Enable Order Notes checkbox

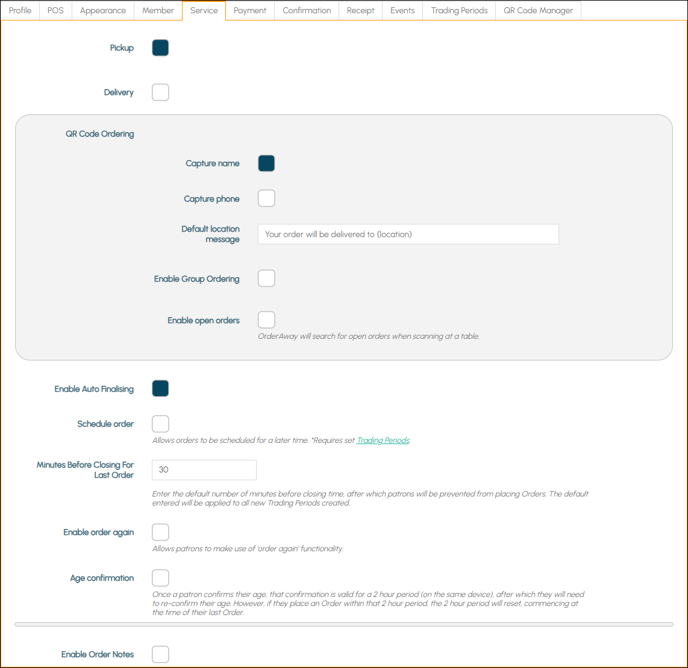[160, 654]
